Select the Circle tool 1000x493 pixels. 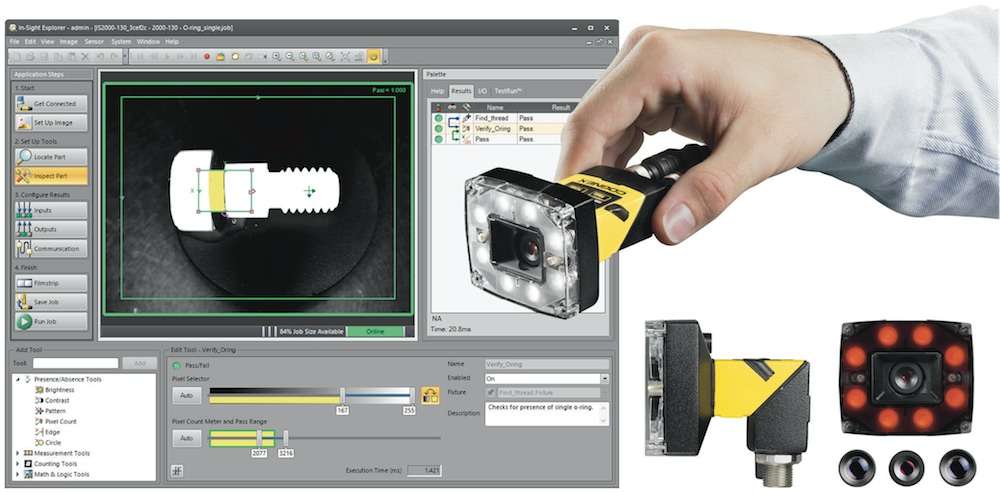tap(49, 443)
